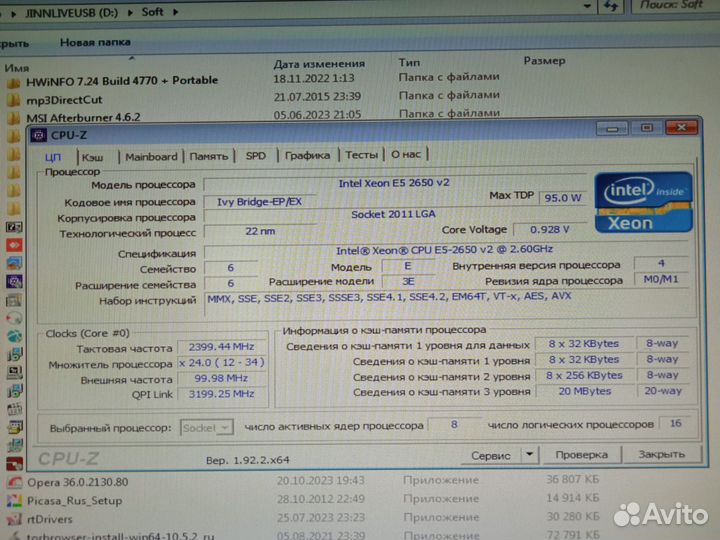720x540 pixels.
Task: Open the address bar history dropdown
Action: pos(587,6)
